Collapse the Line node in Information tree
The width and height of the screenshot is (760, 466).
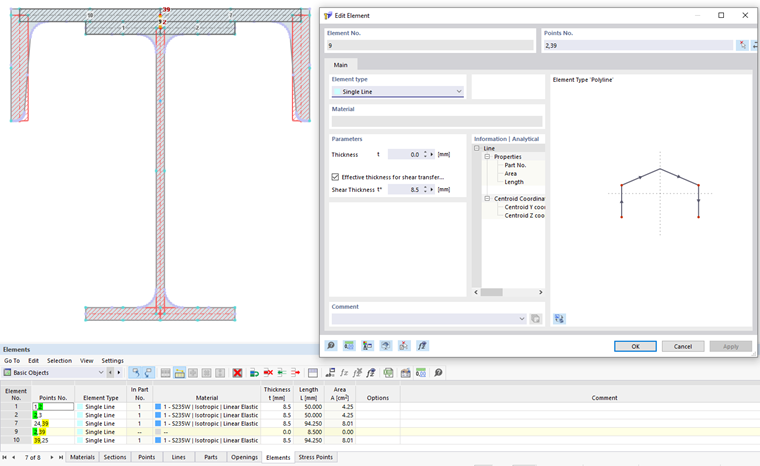tap(477, 148)
